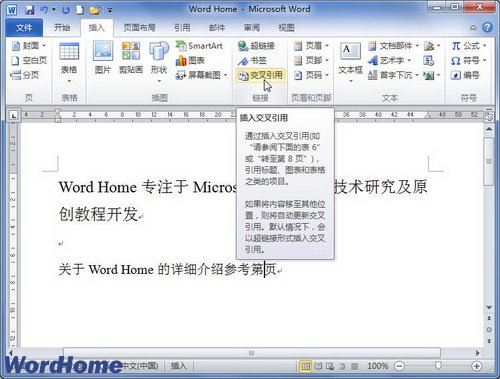Click the zoom out minus button
The image size is (500, 379).
(x=399, y=366)
